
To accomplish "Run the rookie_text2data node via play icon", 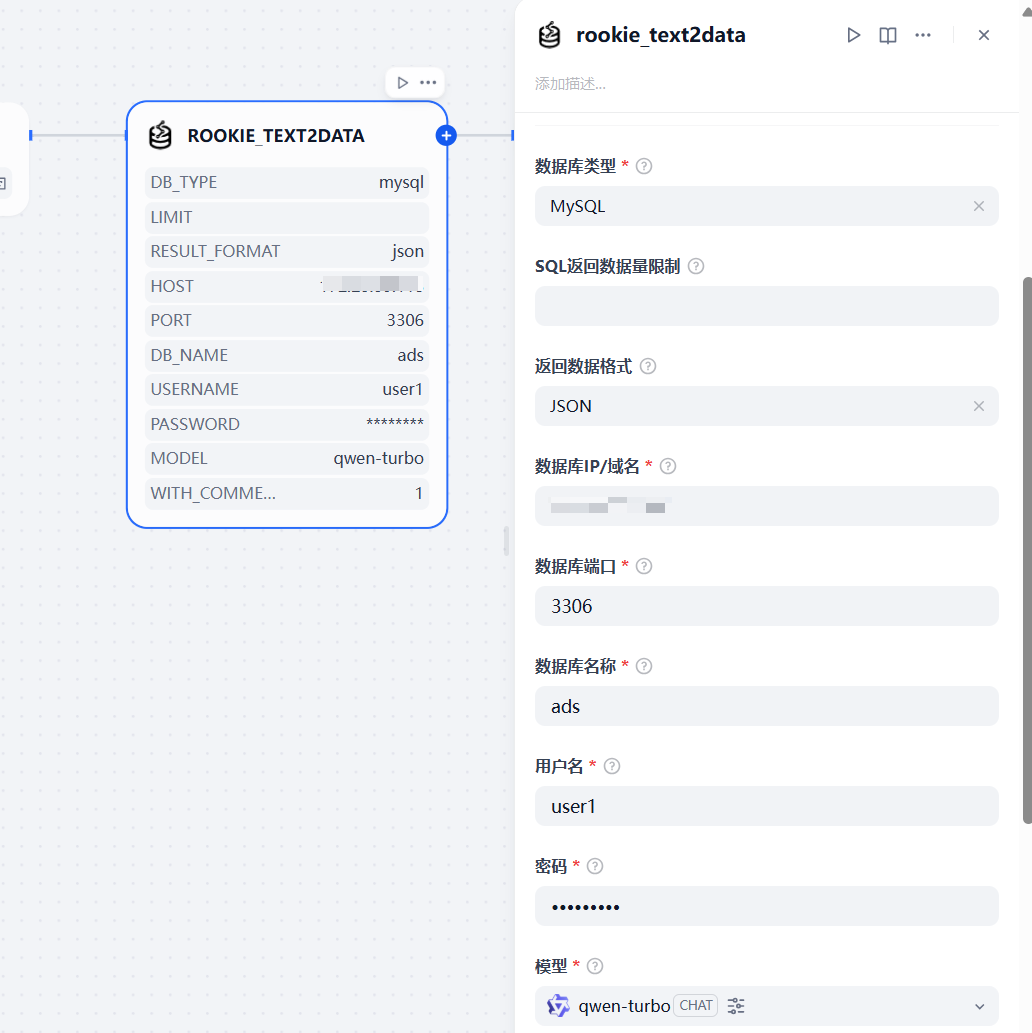I will pos(853,35).
